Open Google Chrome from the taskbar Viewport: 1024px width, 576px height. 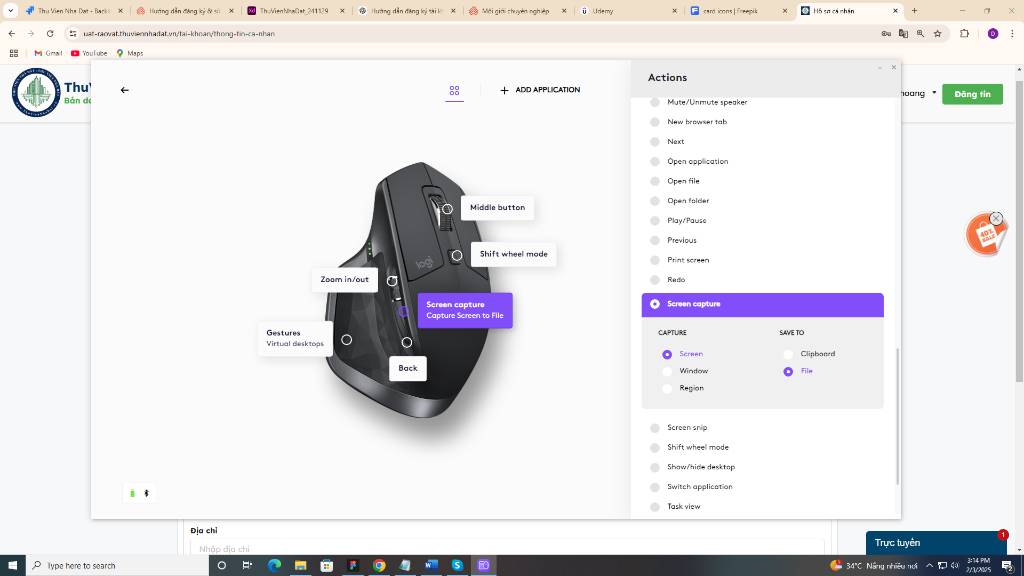click(379, 565)
